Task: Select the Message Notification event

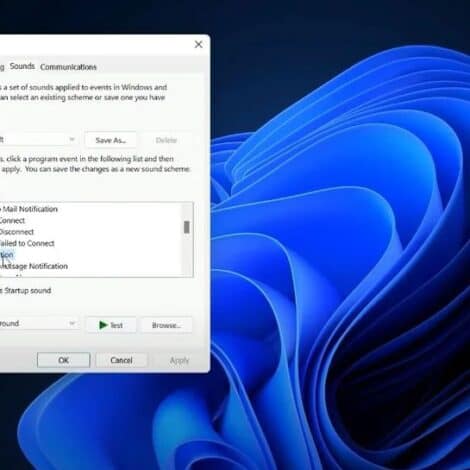Action: pos(34,266)
